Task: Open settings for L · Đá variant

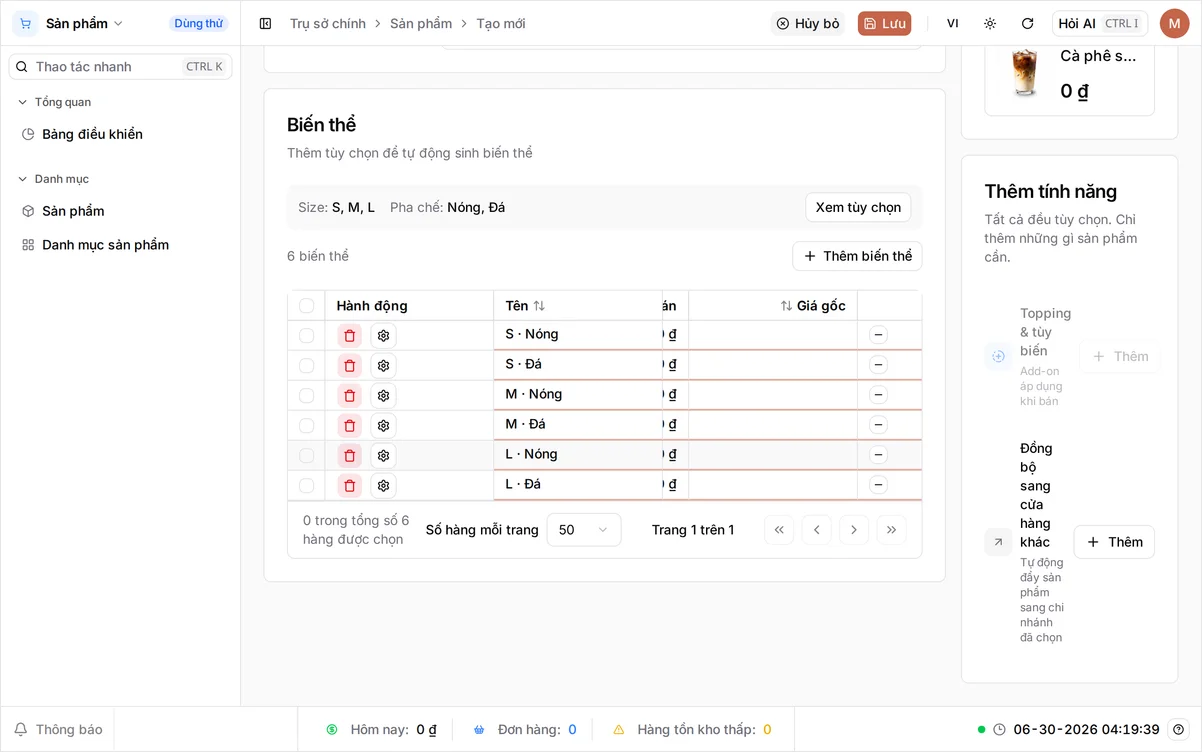Action: [x=383, y=486]
